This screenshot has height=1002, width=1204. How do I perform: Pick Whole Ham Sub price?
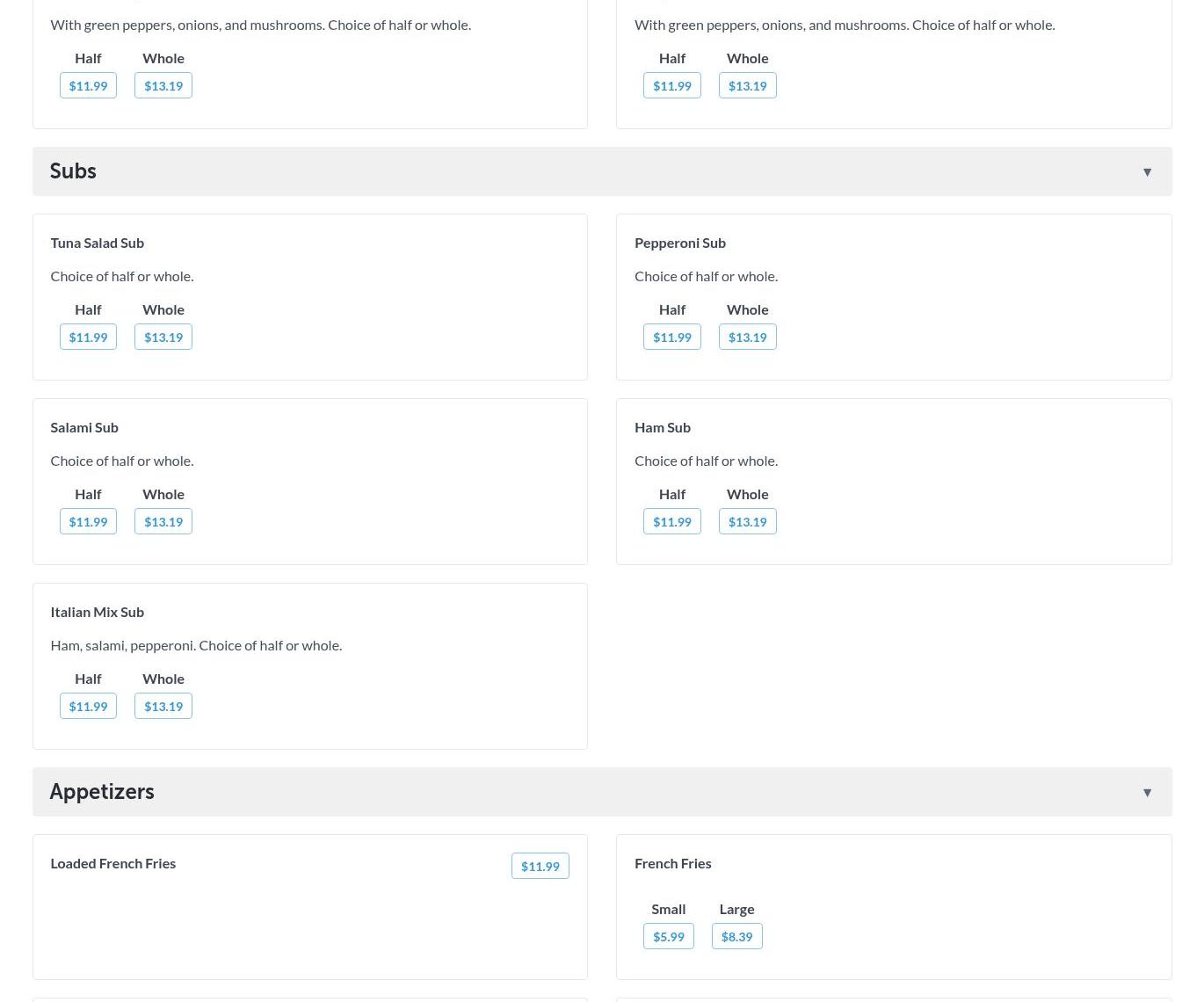click(x=747, y=521)
